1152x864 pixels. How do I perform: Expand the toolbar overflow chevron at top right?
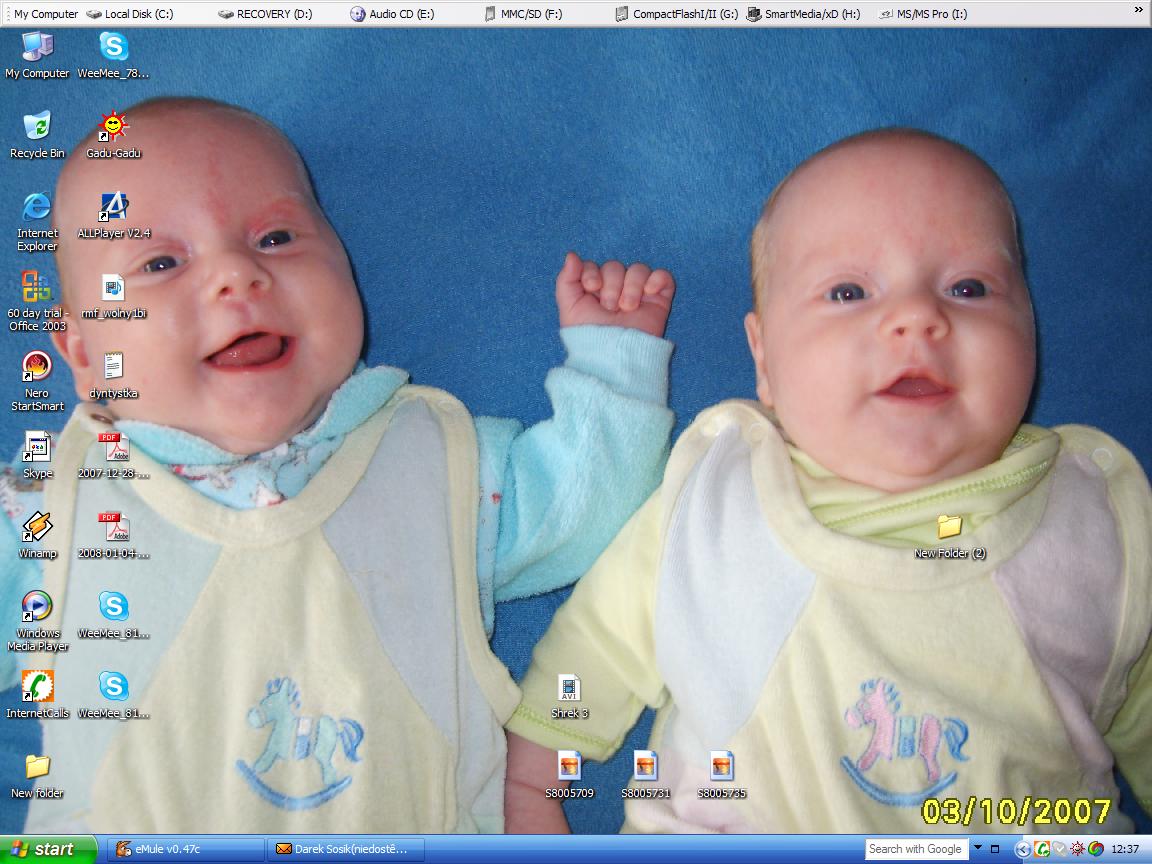(x=1138, y=10)
